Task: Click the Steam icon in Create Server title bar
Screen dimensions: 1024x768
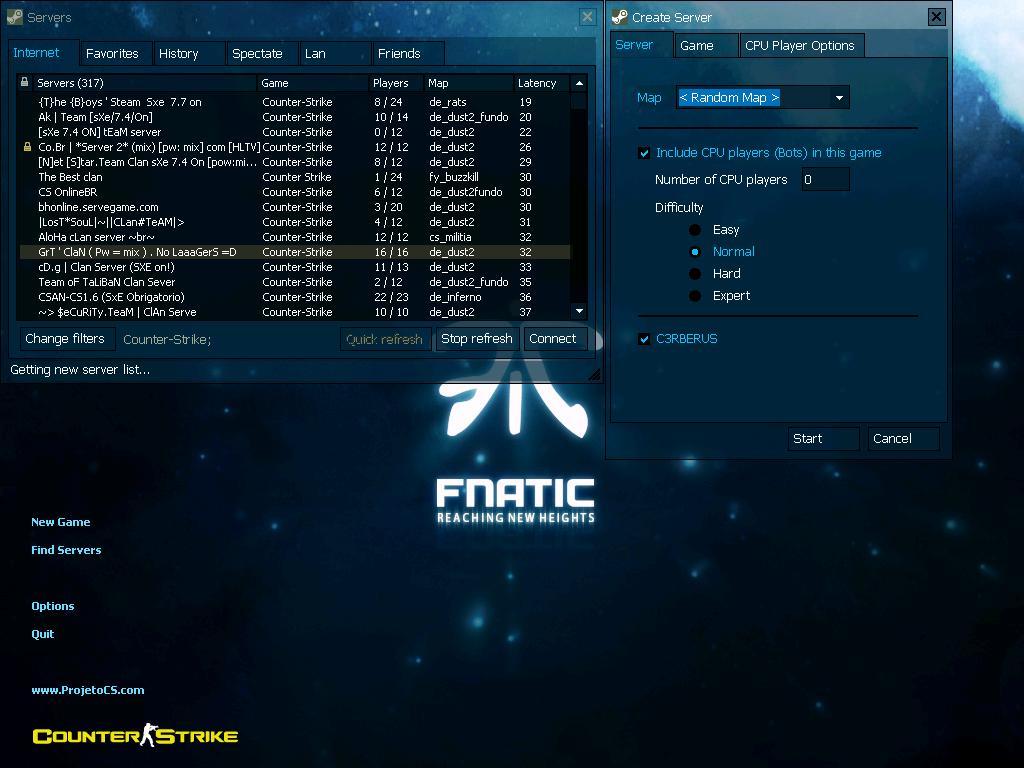Action: click(x=620, y=17)
